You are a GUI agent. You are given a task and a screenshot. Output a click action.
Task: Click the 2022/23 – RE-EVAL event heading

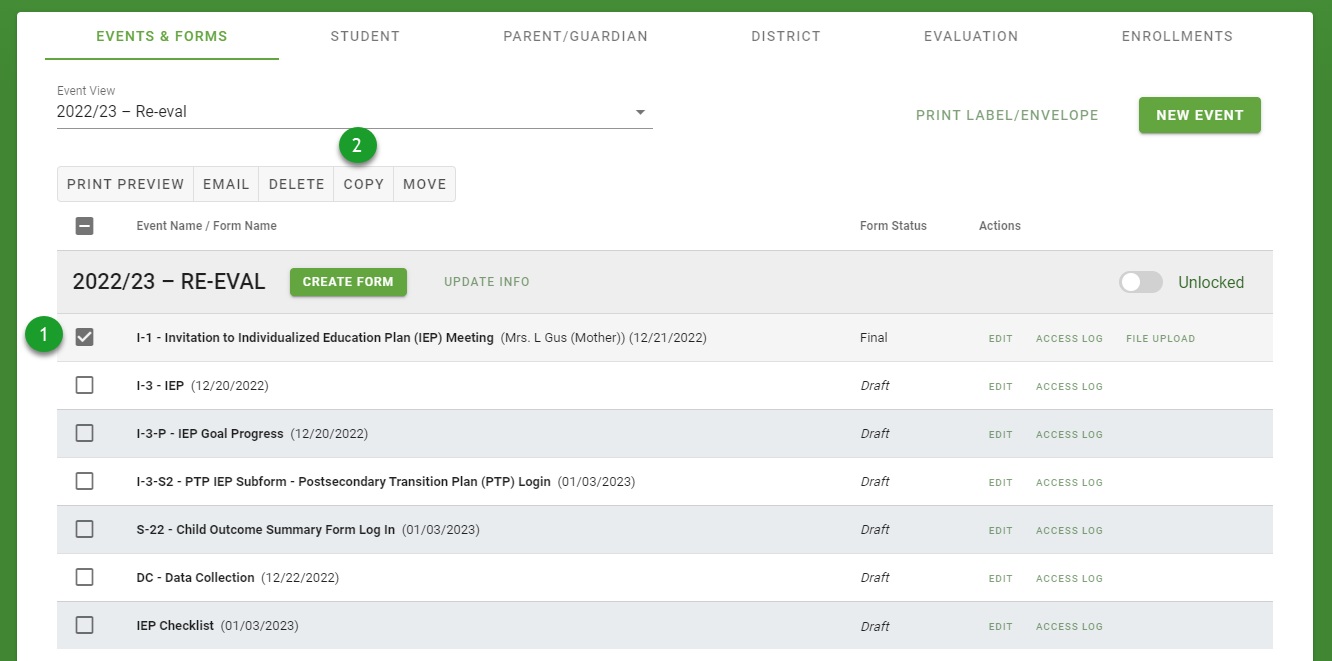pyautogui.click(x=169, y=282)
